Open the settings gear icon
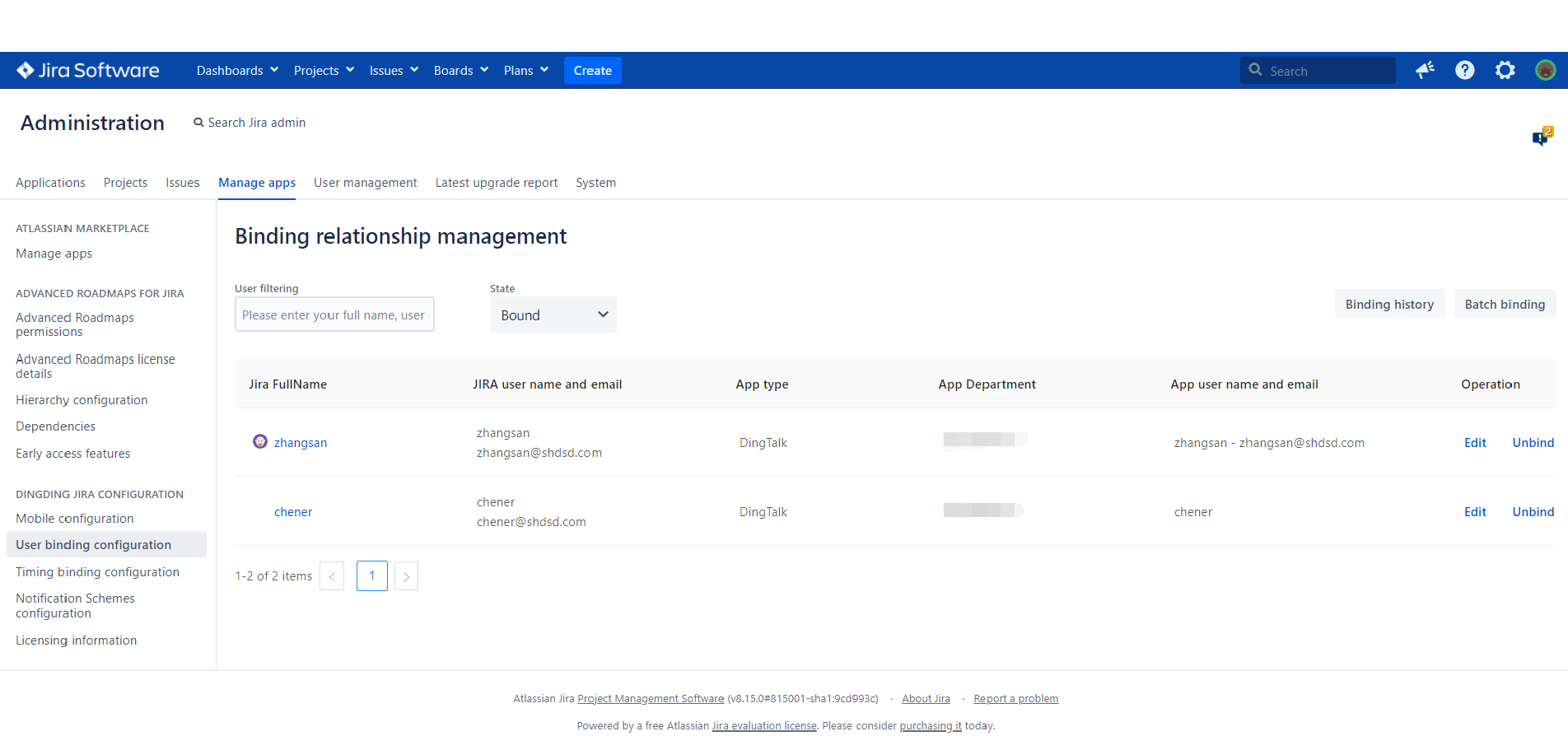 pyautogui.click(x=1505, y=71)
